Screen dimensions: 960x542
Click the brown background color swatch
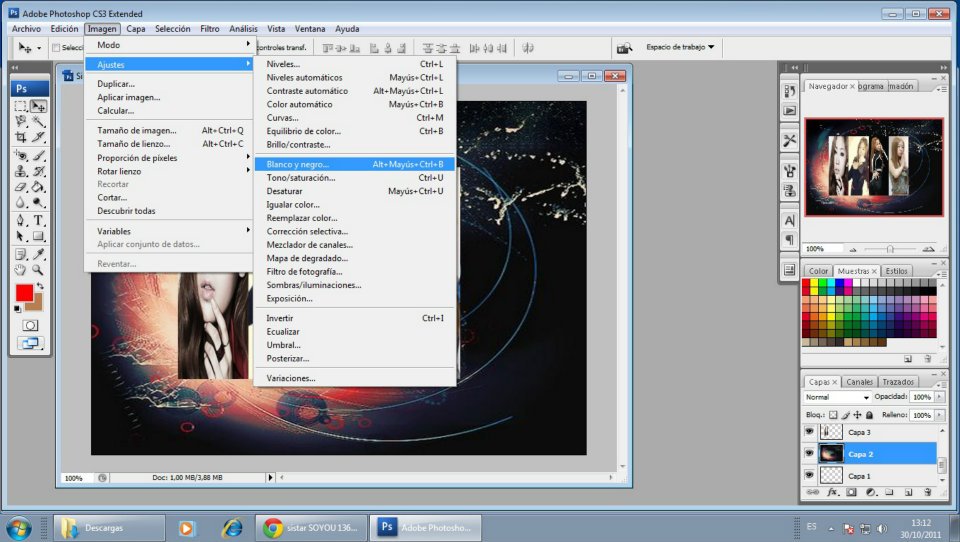click(36, 304)
